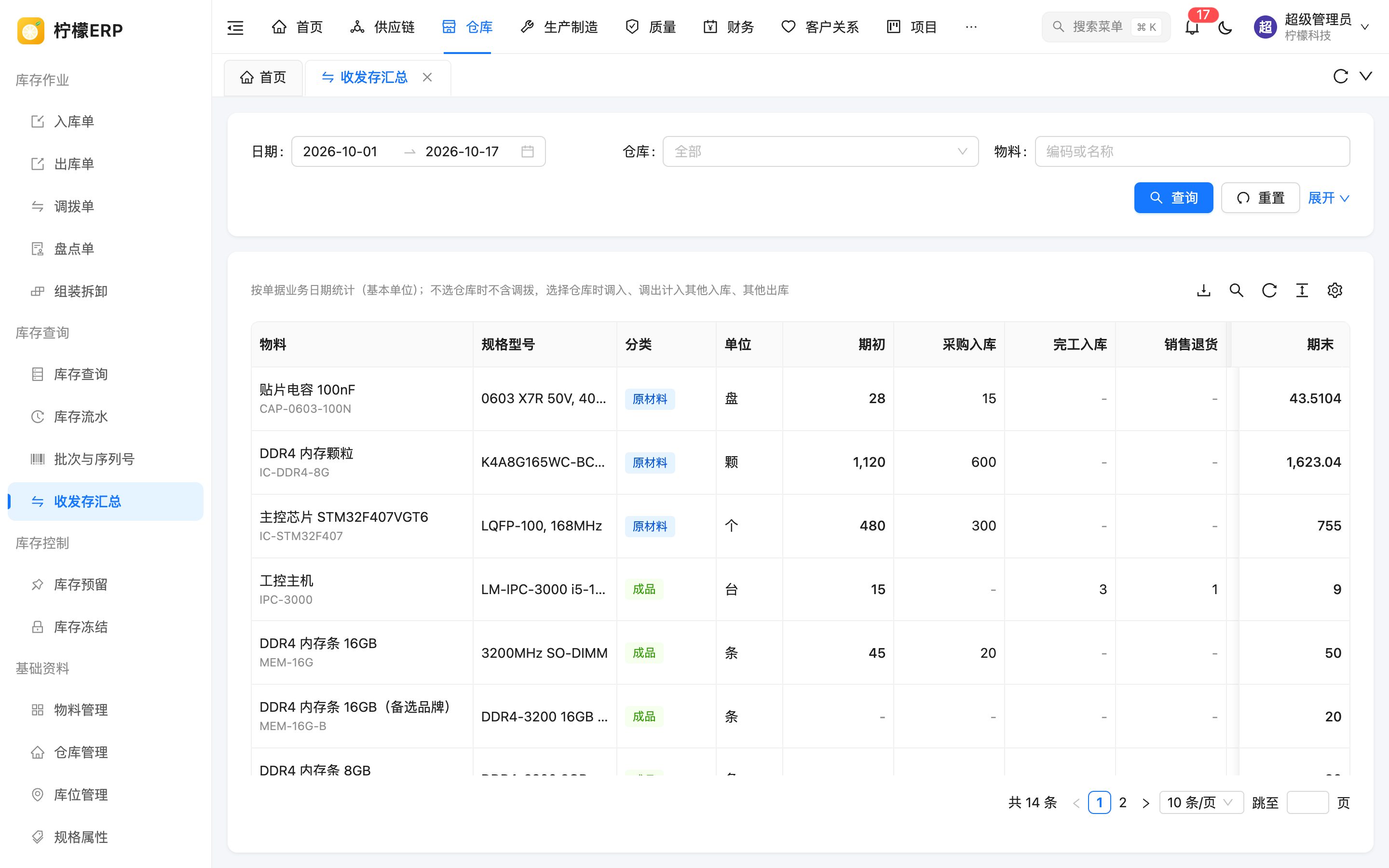Open table column settings gear
The height and width of the screenshot is (868, 1389).
tap(1335, 290)
